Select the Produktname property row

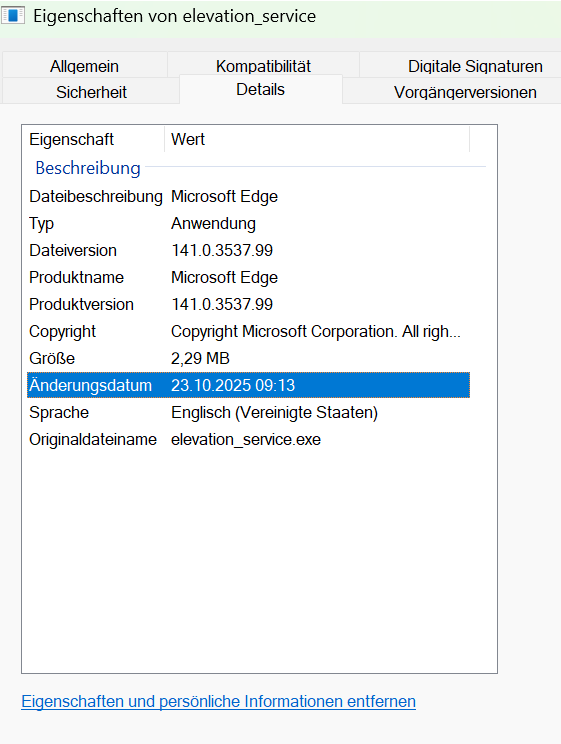point(248,277)
